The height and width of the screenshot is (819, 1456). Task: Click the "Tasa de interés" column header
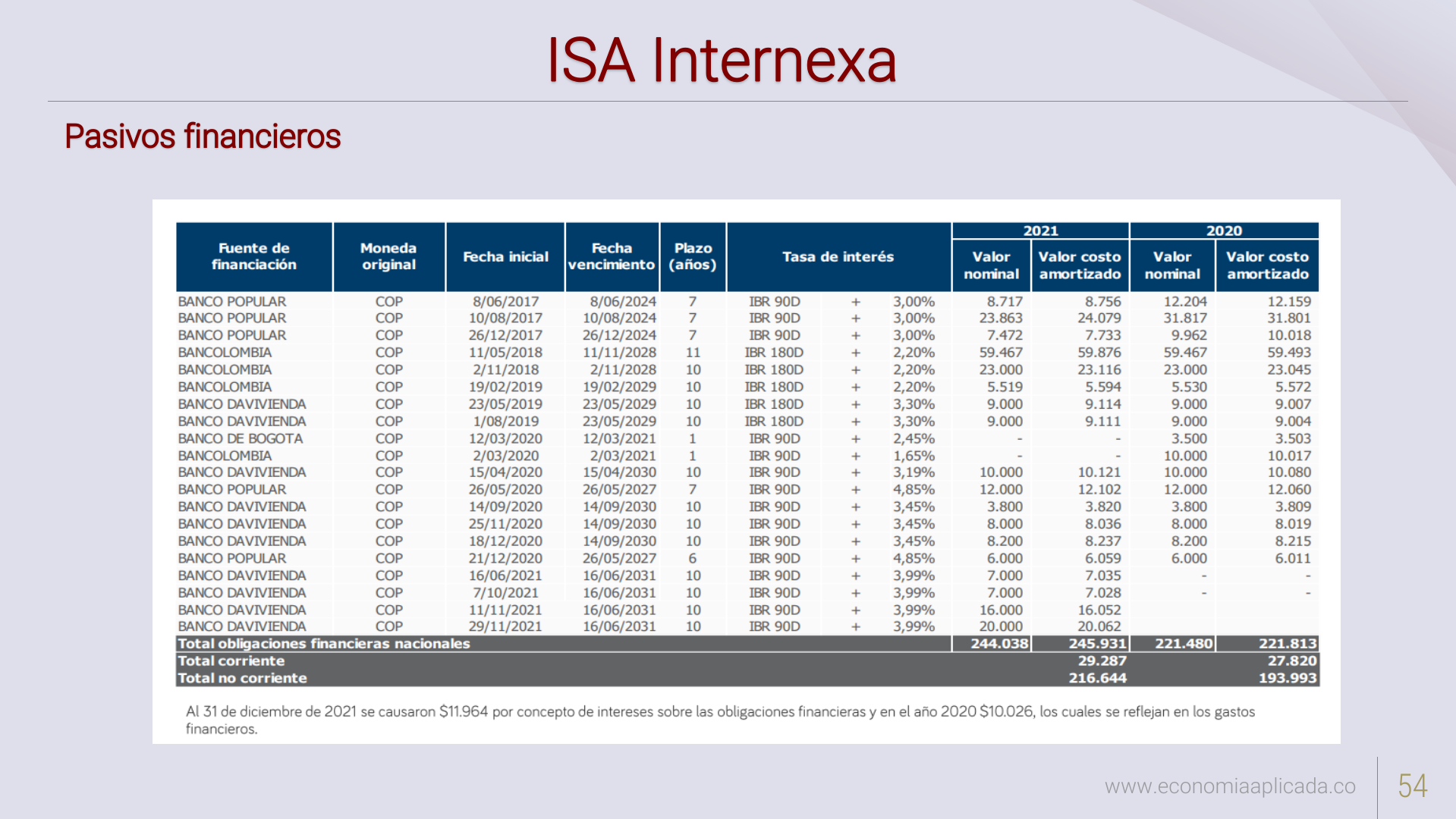[838, 256]
